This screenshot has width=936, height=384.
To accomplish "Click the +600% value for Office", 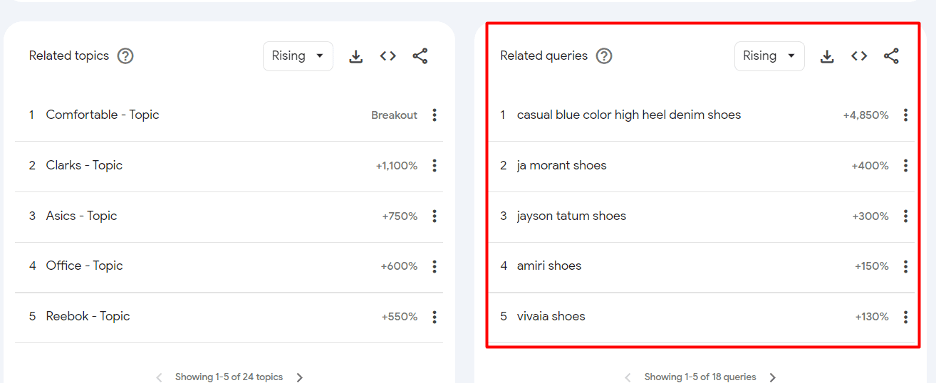I will [x=399, y=266].
